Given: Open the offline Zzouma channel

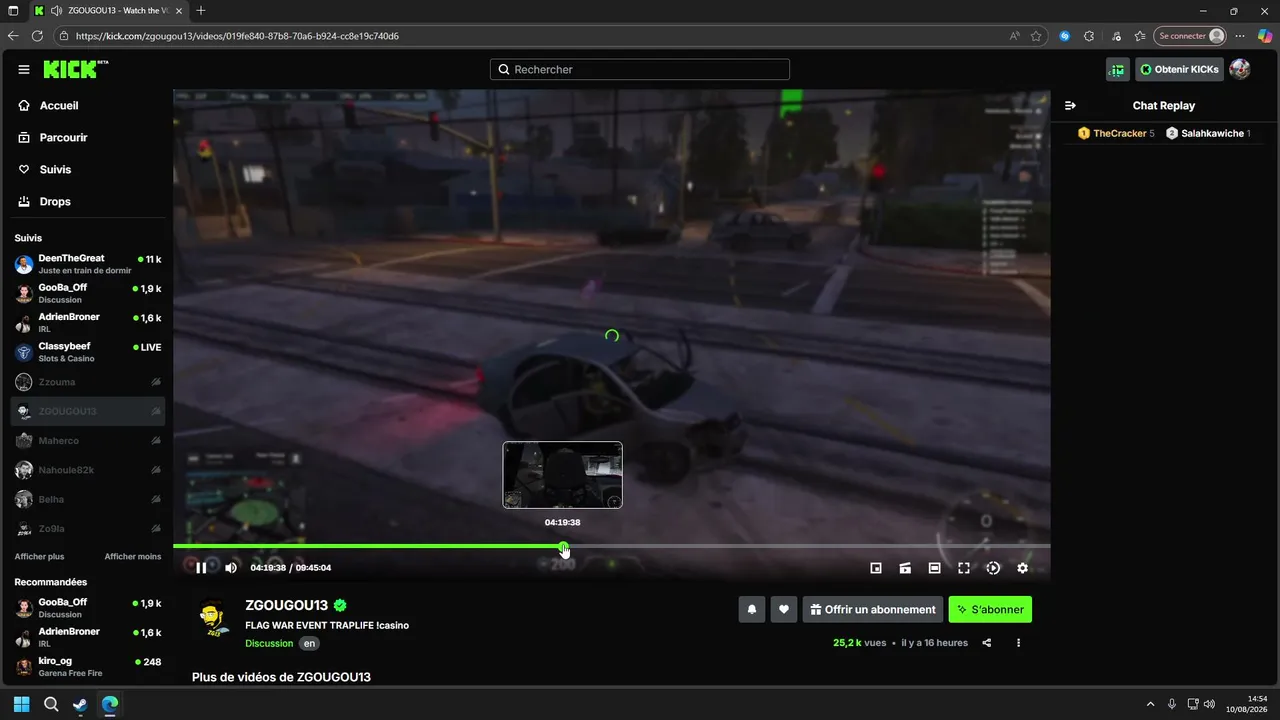Looking at the screenshot, I should [88, 382].
